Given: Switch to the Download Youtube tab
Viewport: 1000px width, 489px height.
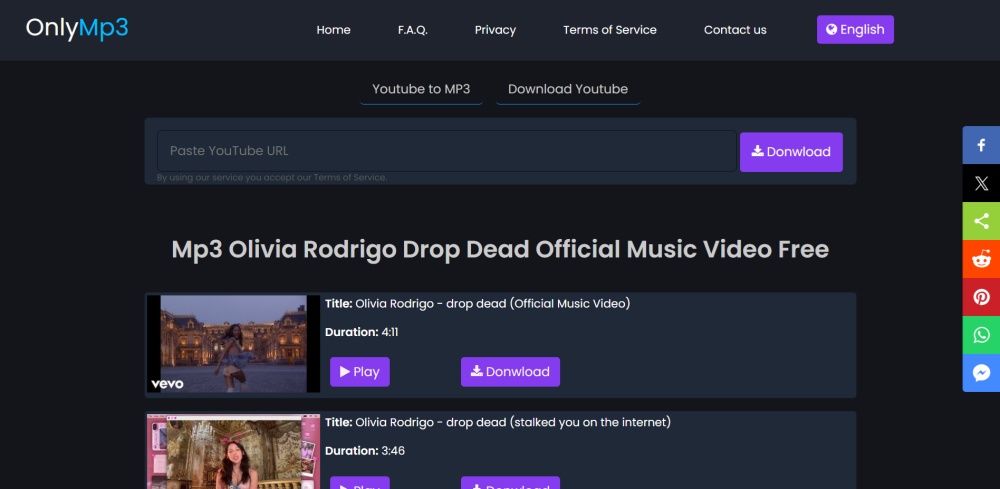Looking at the screenshot, I should click(x=568, y=89).
